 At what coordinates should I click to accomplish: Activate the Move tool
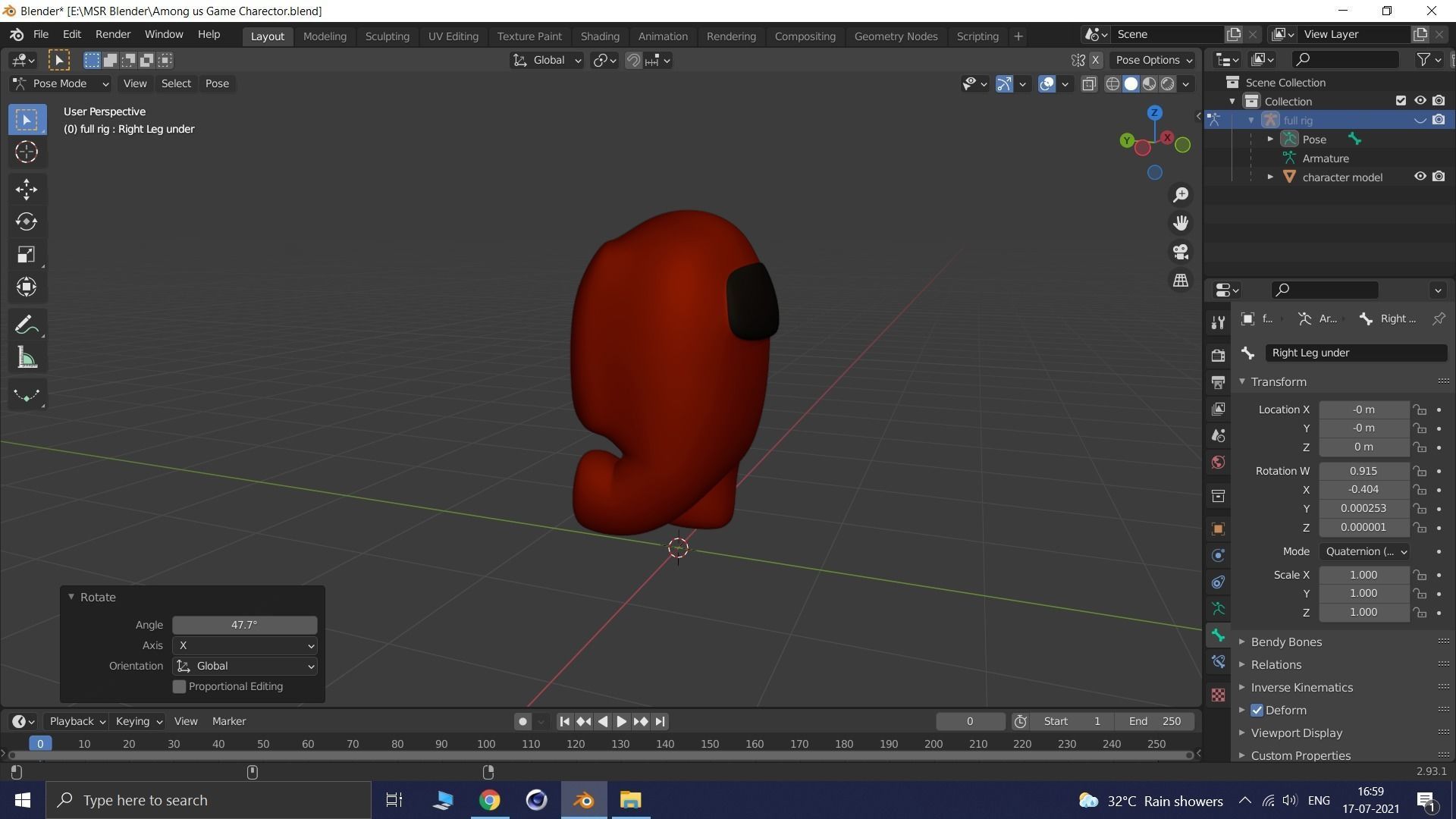pyautogui.click(x=27, y=189)
